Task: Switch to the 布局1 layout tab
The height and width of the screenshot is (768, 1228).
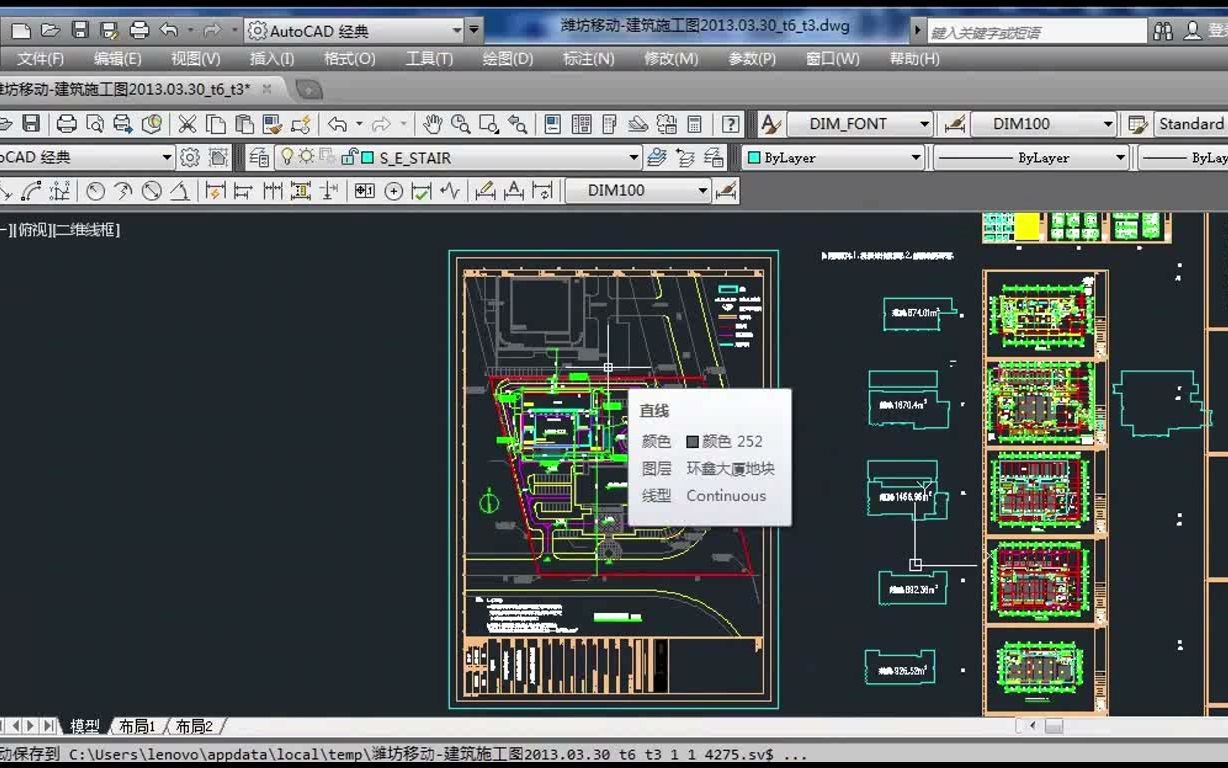Action: (137, 726)
